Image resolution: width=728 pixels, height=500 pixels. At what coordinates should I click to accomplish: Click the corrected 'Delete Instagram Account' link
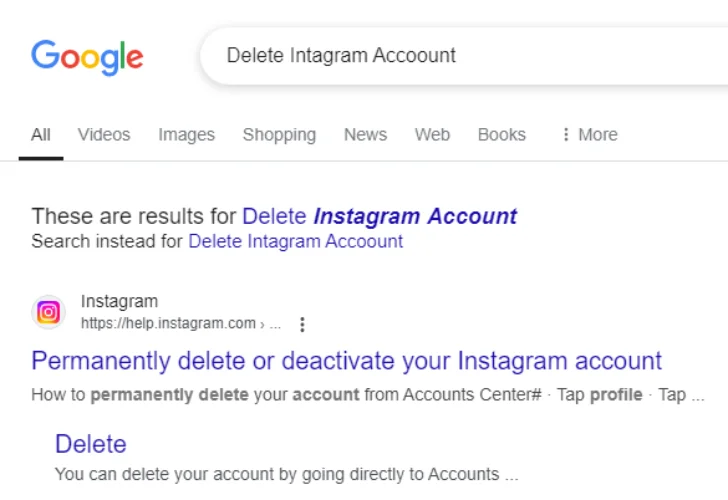pyautogui.click(x=379, y=216)
